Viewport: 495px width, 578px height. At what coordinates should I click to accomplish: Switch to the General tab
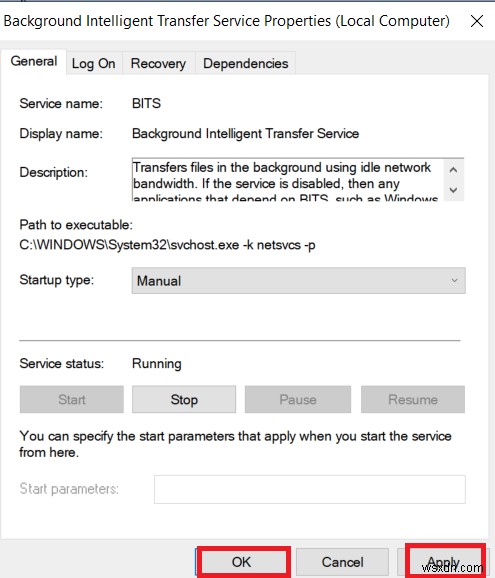pos(34,61)
